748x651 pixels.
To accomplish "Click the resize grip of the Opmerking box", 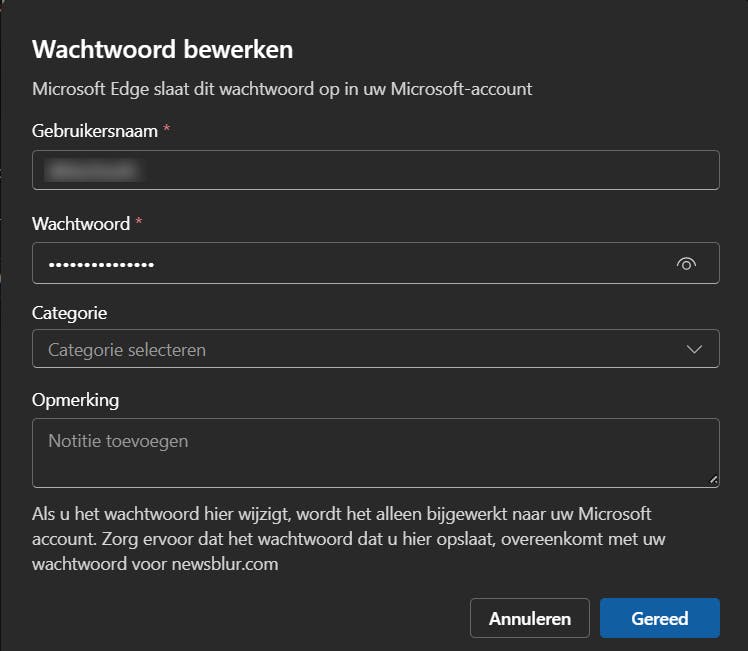I will point(713,481).
